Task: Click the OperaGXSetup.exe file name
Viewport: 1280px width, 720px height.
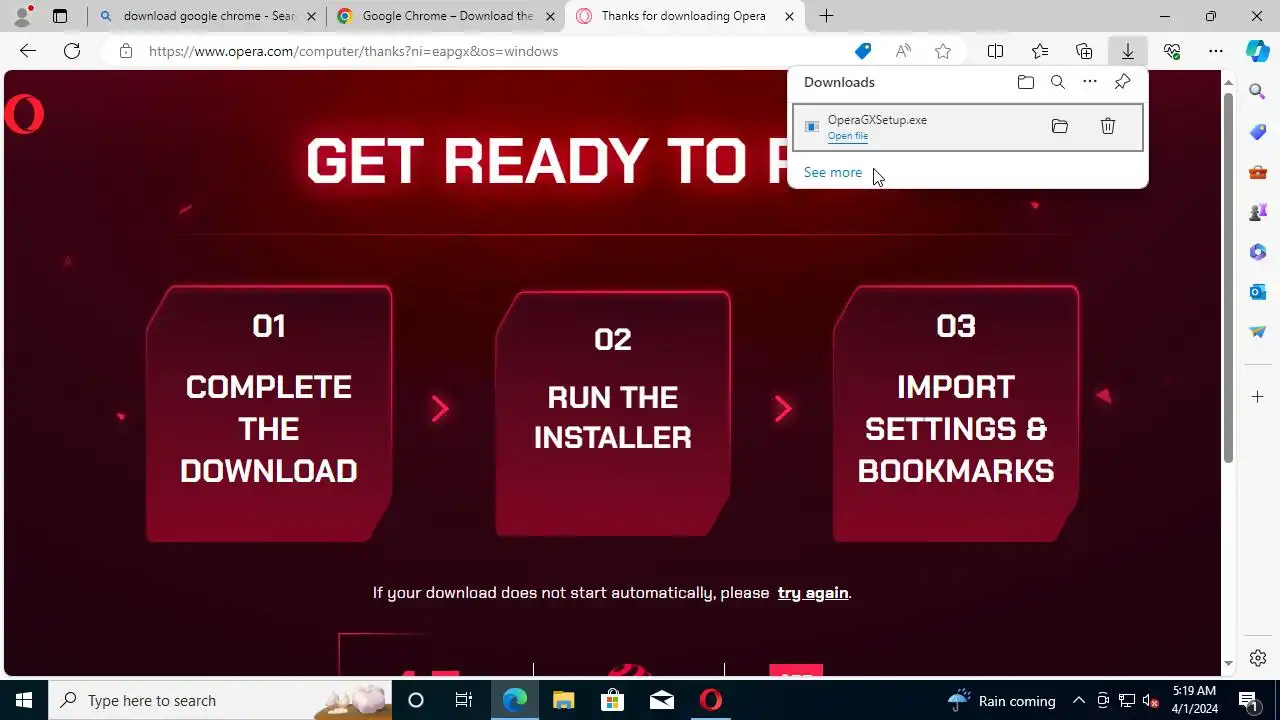Action: coord(877,120)
